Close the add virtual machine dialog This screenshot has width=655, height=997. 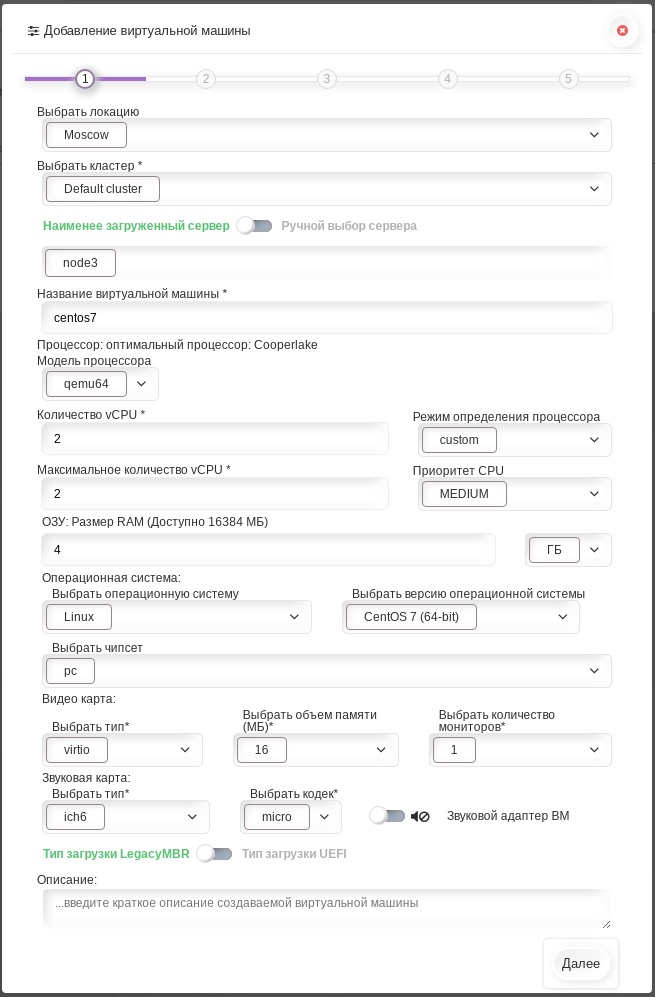[622, 31]
